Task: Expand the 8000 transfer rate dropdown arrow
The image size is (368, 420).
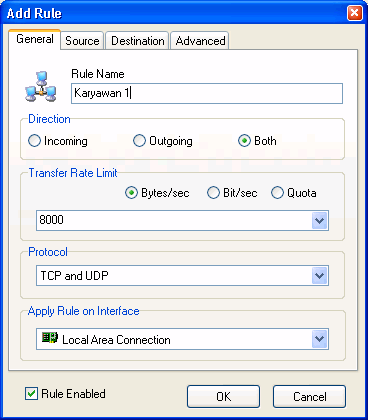Action: coord(320,220)
